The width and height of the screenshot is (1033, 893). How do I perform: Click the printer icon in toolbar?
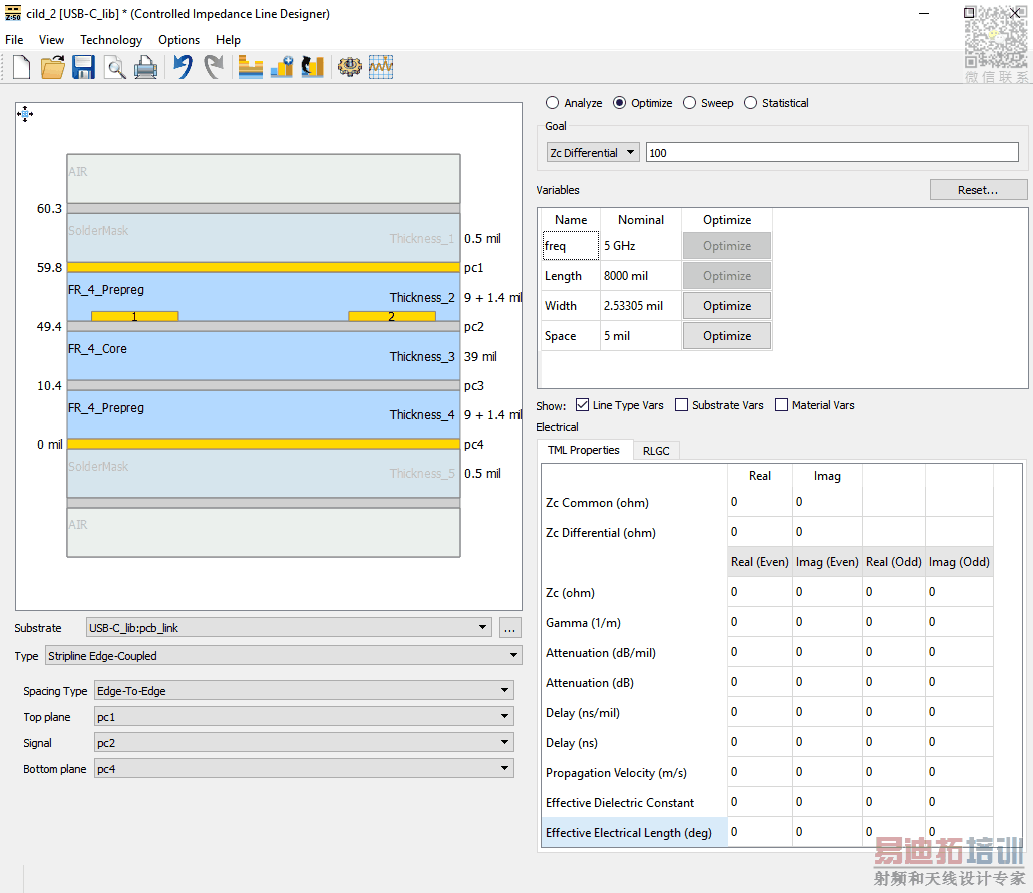pyautogui.click(x=146, y=68)
